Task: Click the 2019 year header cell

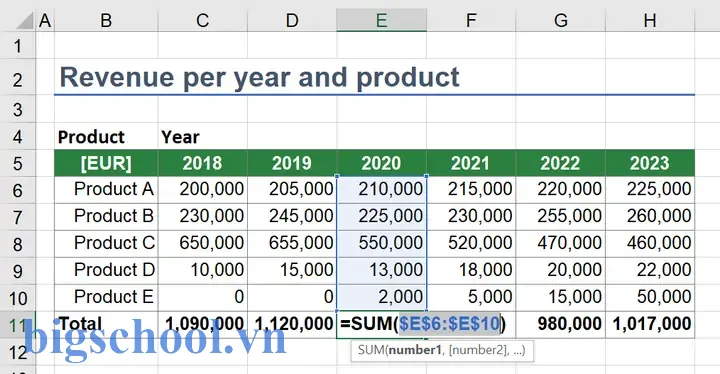Action: tap(292, 163)
